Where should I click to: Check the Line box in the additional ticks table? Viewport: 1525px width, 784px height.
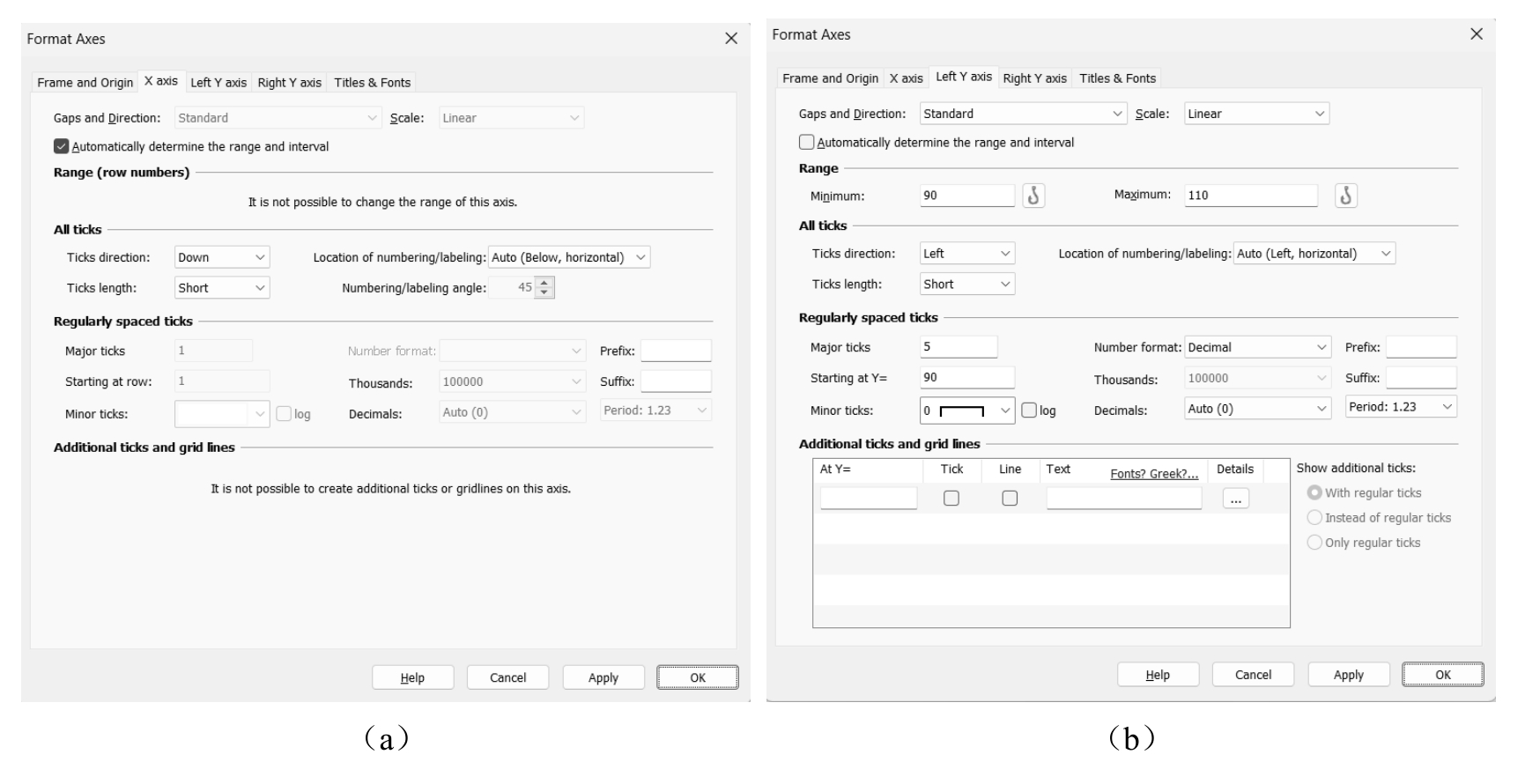[1010, 499]
